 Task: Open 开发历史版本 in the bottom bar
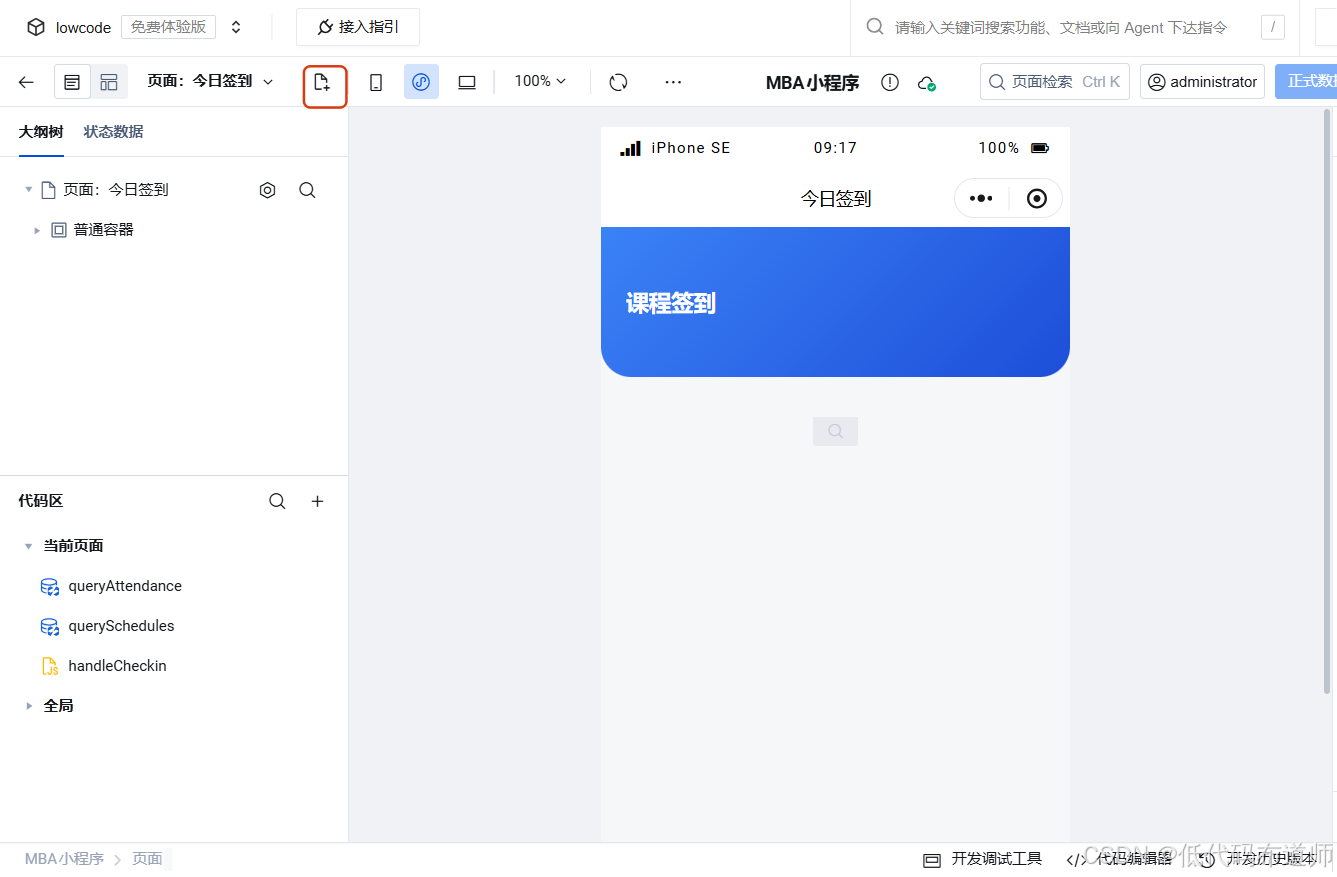coord(1258,859)
